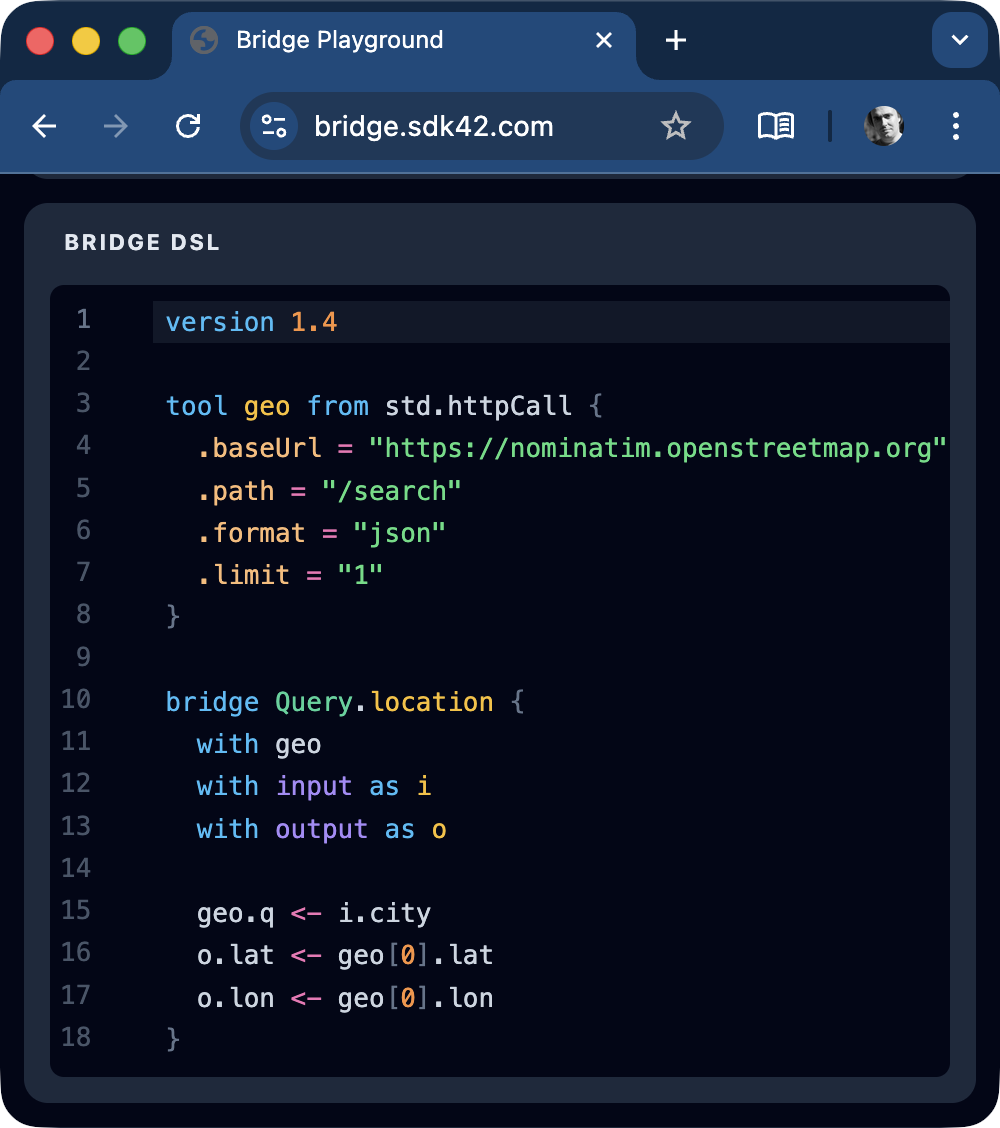Open the reading list sidebar icon

pos(775,126)
